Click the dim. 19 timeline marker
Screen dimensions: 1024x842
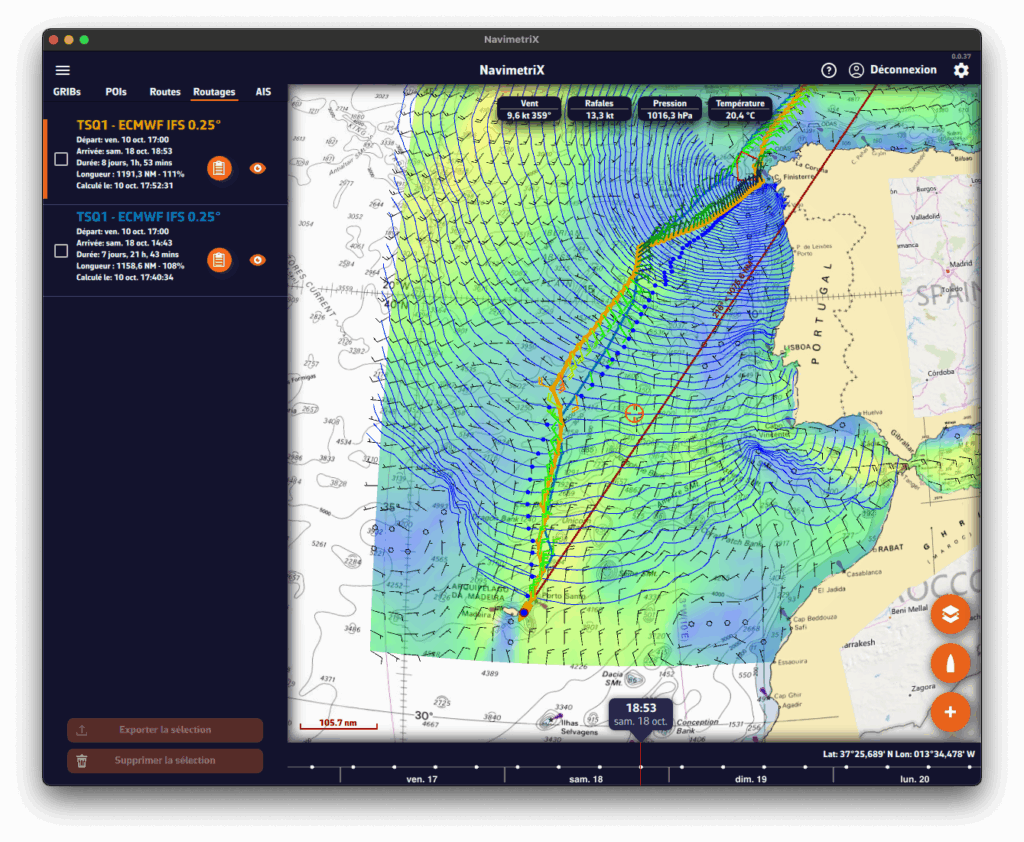point(749,778)
